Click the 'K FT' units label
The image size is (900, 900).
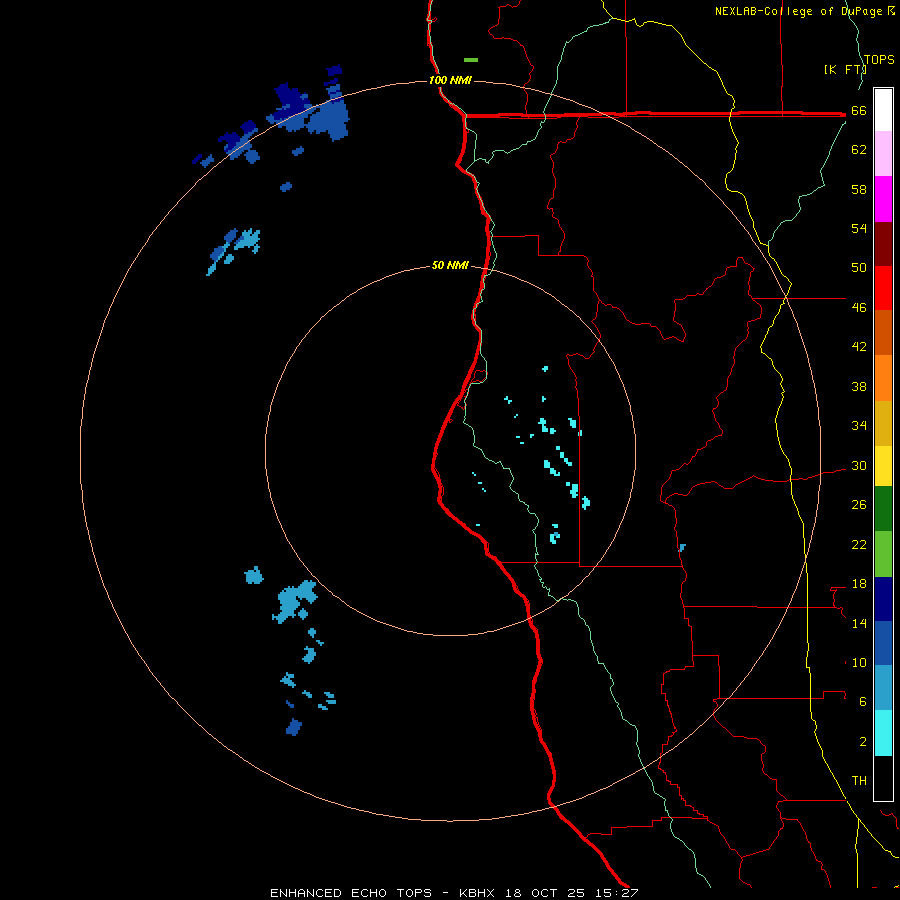tap(845, 69)
